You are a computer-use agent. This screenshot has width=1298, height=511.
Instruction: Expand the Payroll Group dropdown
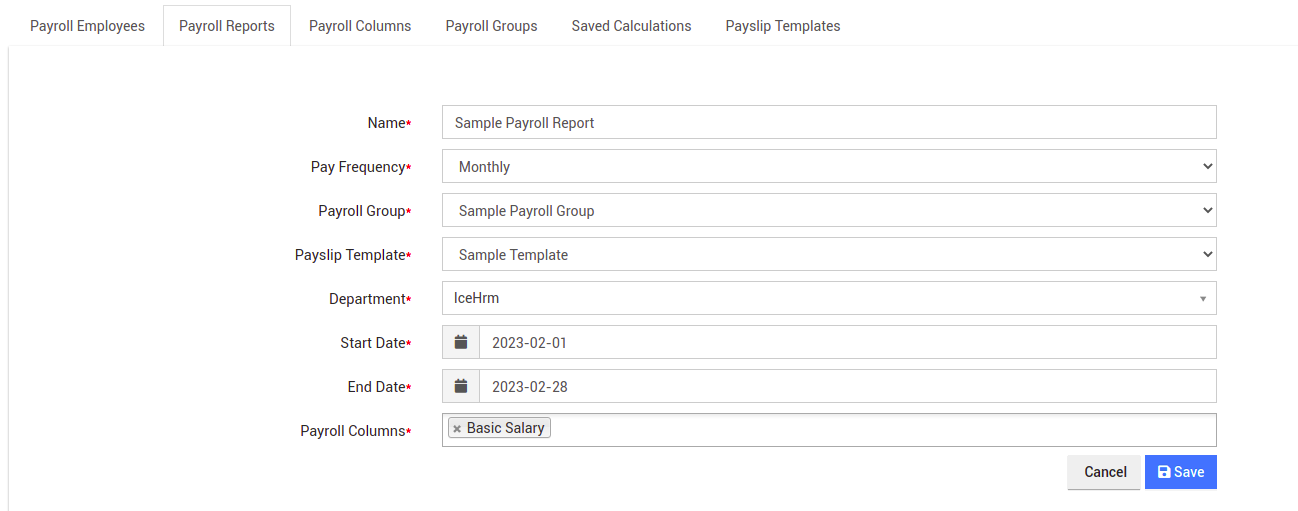coord(828,210)
